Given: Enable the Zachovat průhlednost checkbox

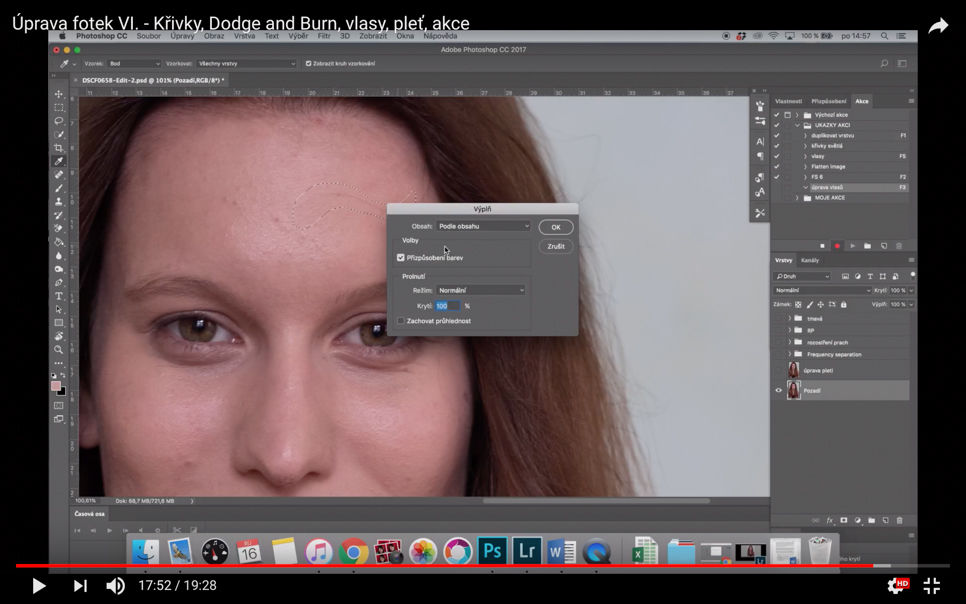Looking at the screenshot, I should point(400,321).
